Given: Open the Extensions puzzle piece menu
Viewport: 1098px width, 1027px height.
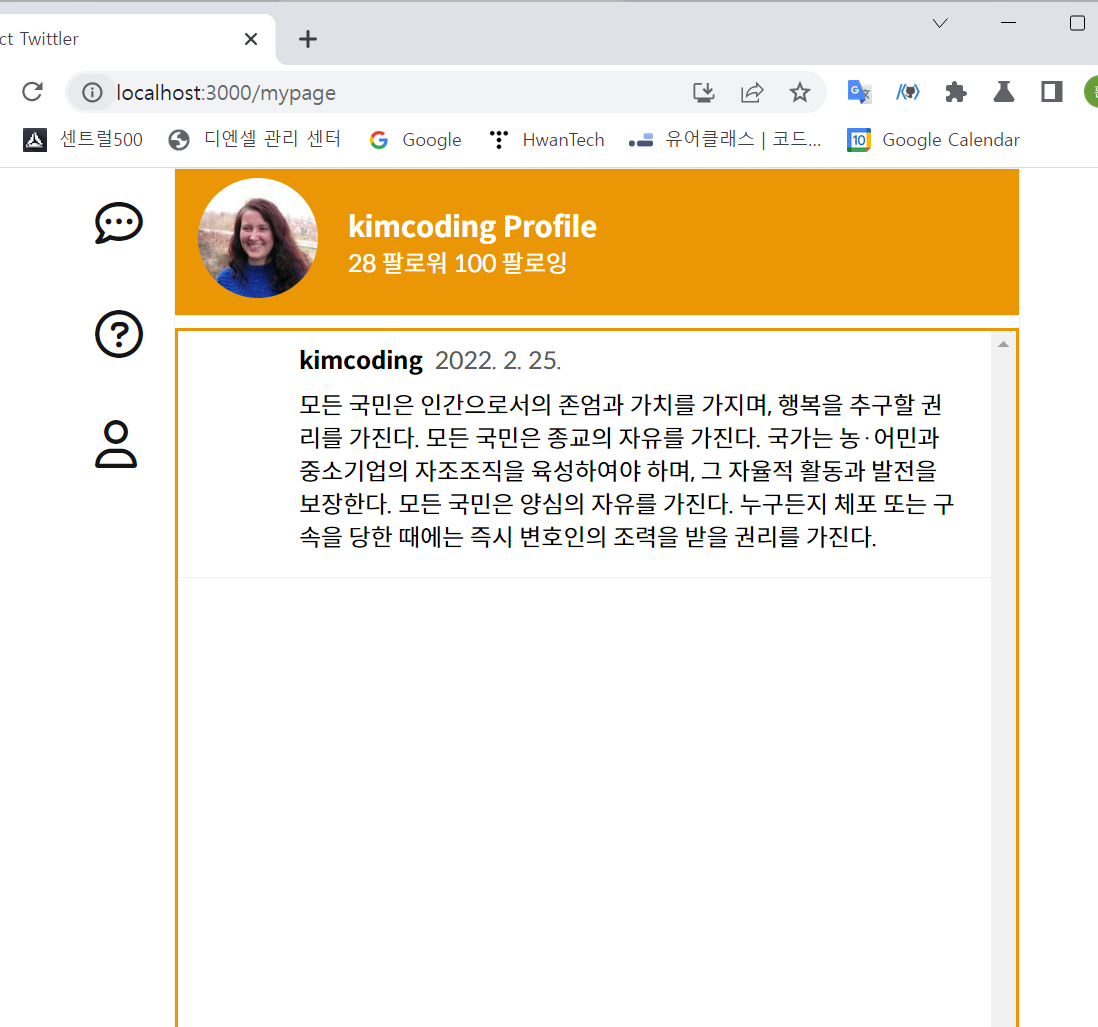Looking at the screenshot, I should click(x=956, y=92).
